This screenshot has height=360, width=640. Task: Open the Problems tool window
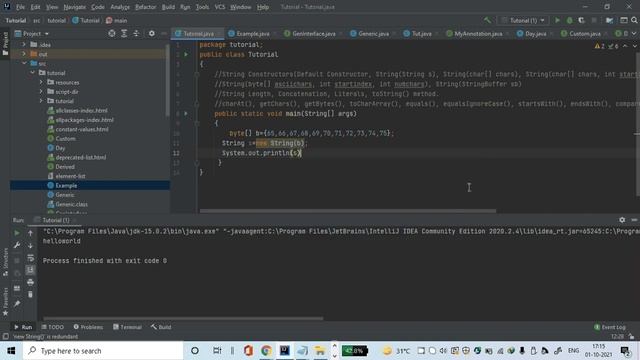88,327
